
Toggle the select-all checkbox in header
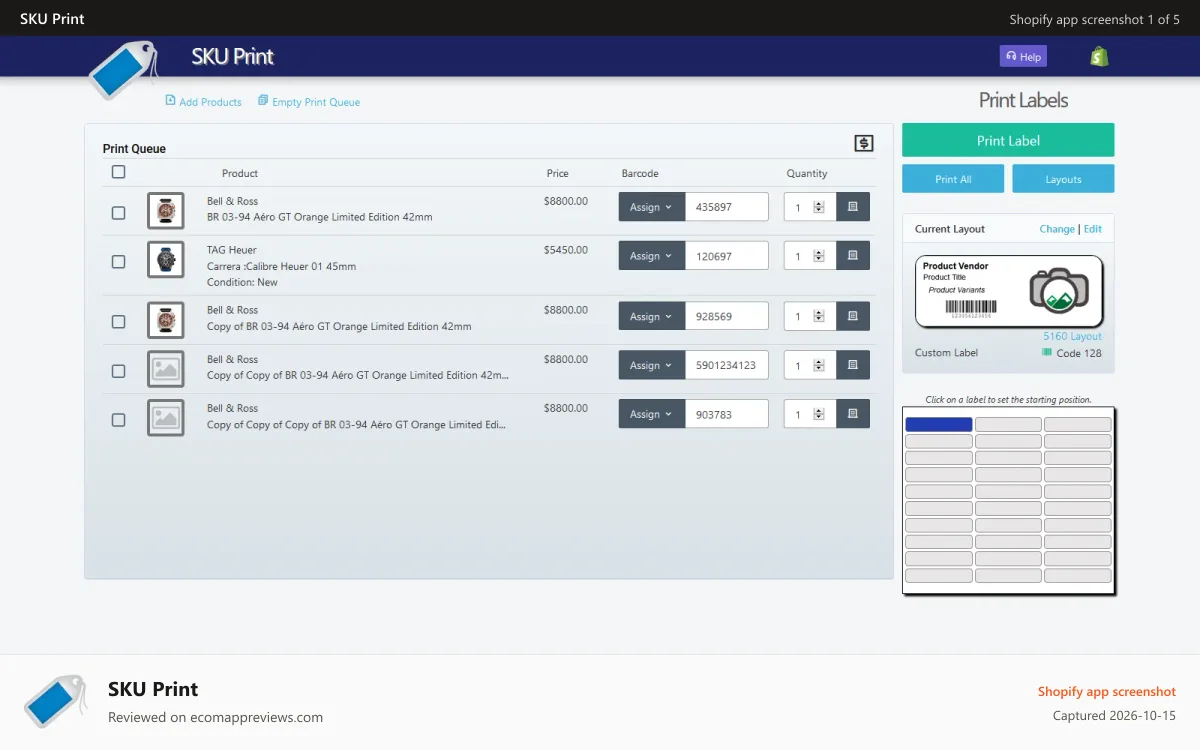[x=118, y=172]
